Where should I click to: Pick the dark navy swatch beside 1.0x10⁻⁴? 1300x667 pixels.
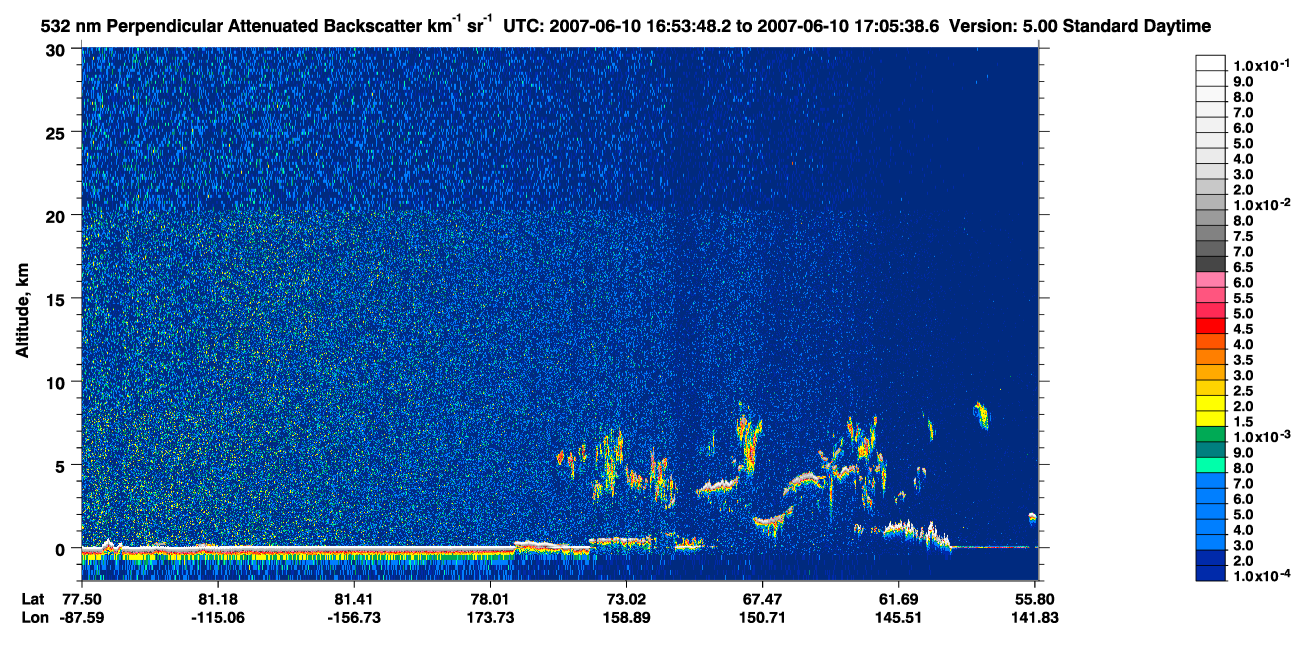pos(1210,573)
